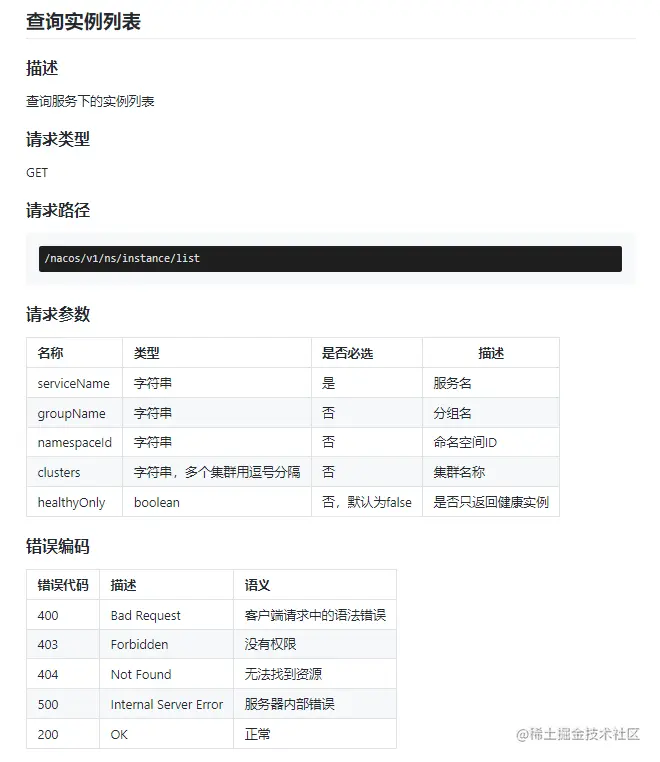Click the 客户端请求中的语法错误 cell

click(315, 615)
